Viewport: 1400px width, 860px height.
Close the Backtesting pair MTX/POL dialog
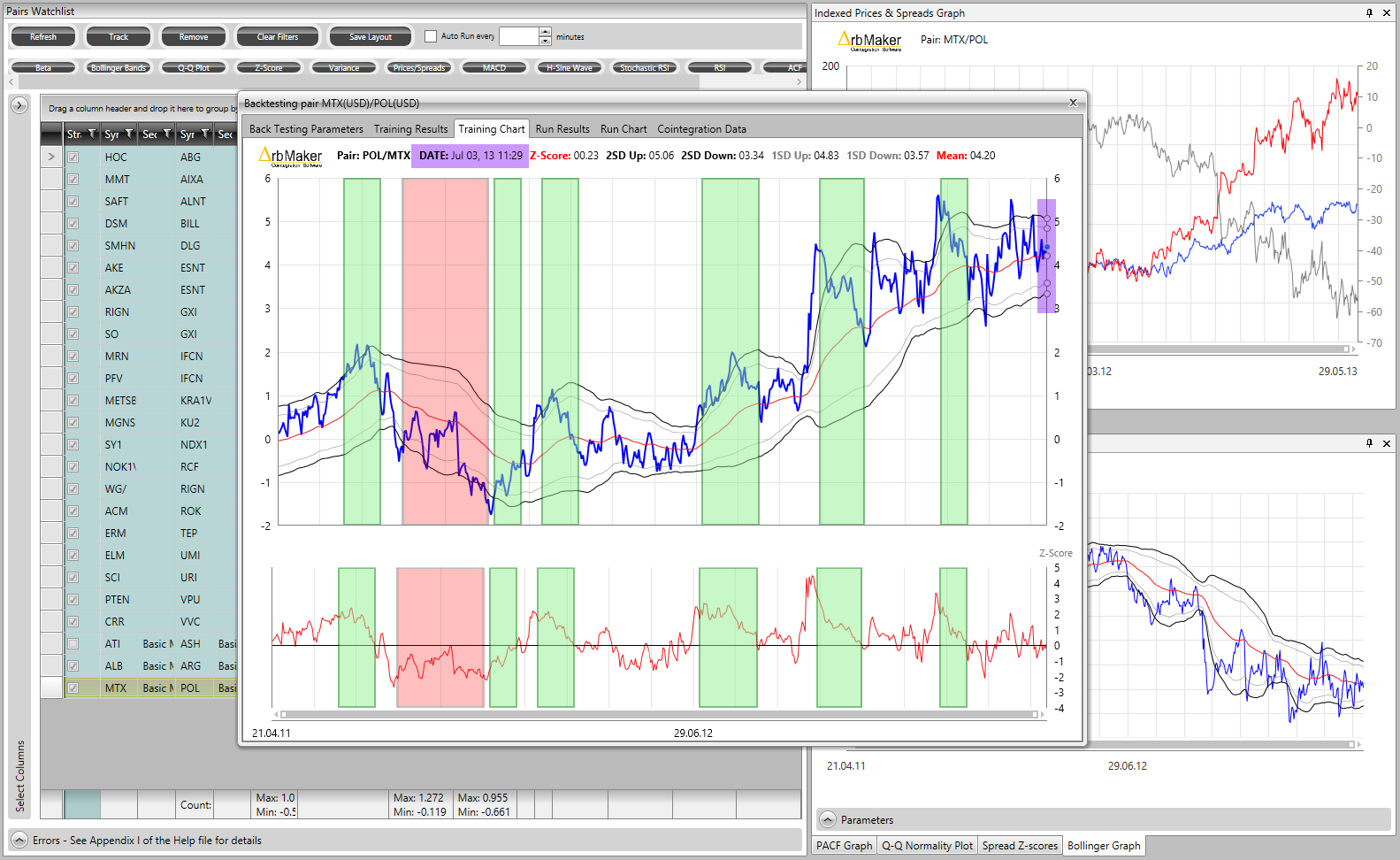click(1073, 103)
